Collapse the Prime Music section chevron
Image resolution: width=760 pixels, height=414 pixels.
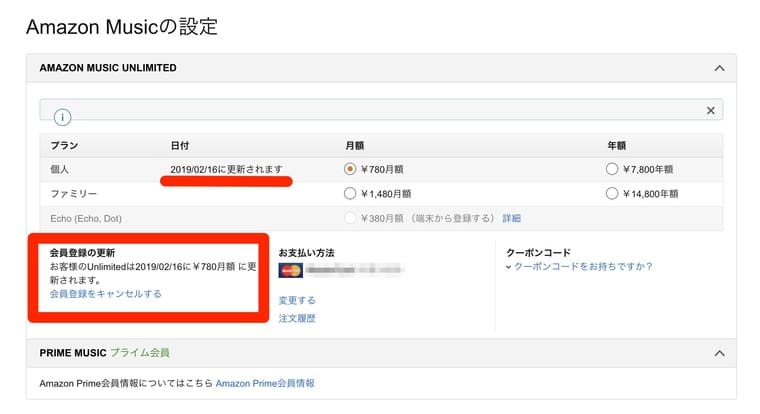719,353
